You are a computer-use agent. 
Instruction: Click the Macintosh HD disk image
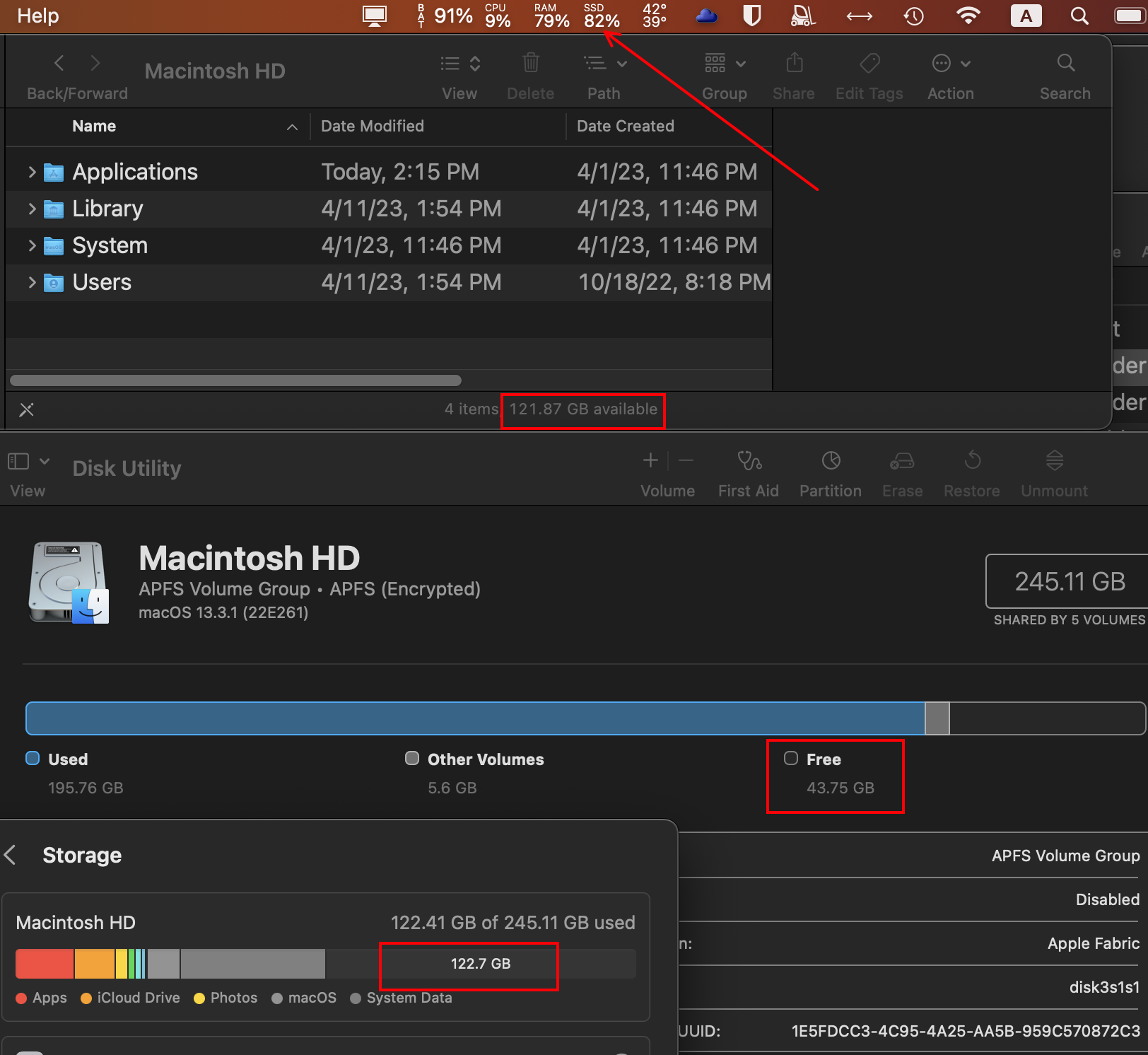click(69, 583)
